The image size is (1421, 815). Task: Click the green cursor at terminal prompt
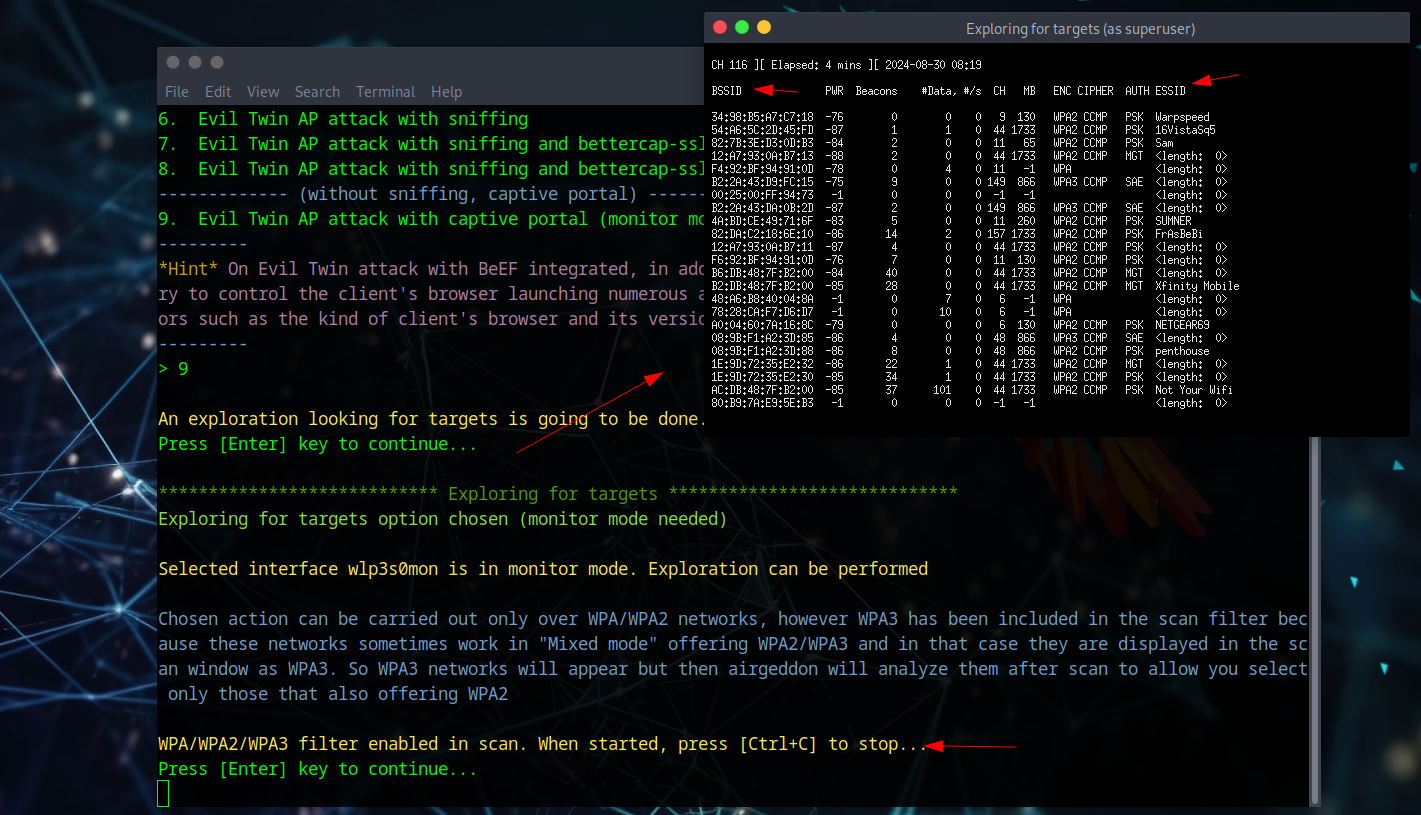pyautogui.click(x=164, y=794)
